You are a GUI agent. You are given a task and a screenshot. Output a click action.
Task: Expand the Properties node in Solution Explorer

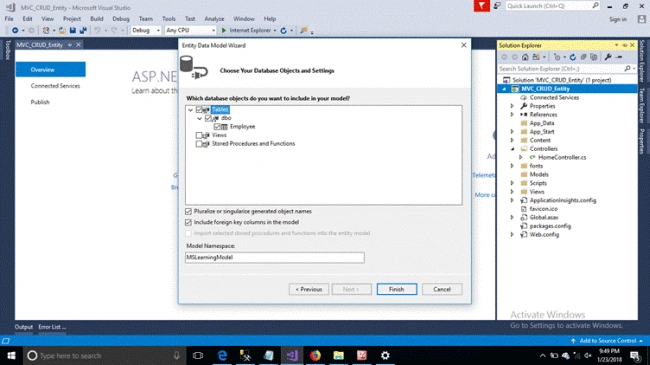click(512, 106)
